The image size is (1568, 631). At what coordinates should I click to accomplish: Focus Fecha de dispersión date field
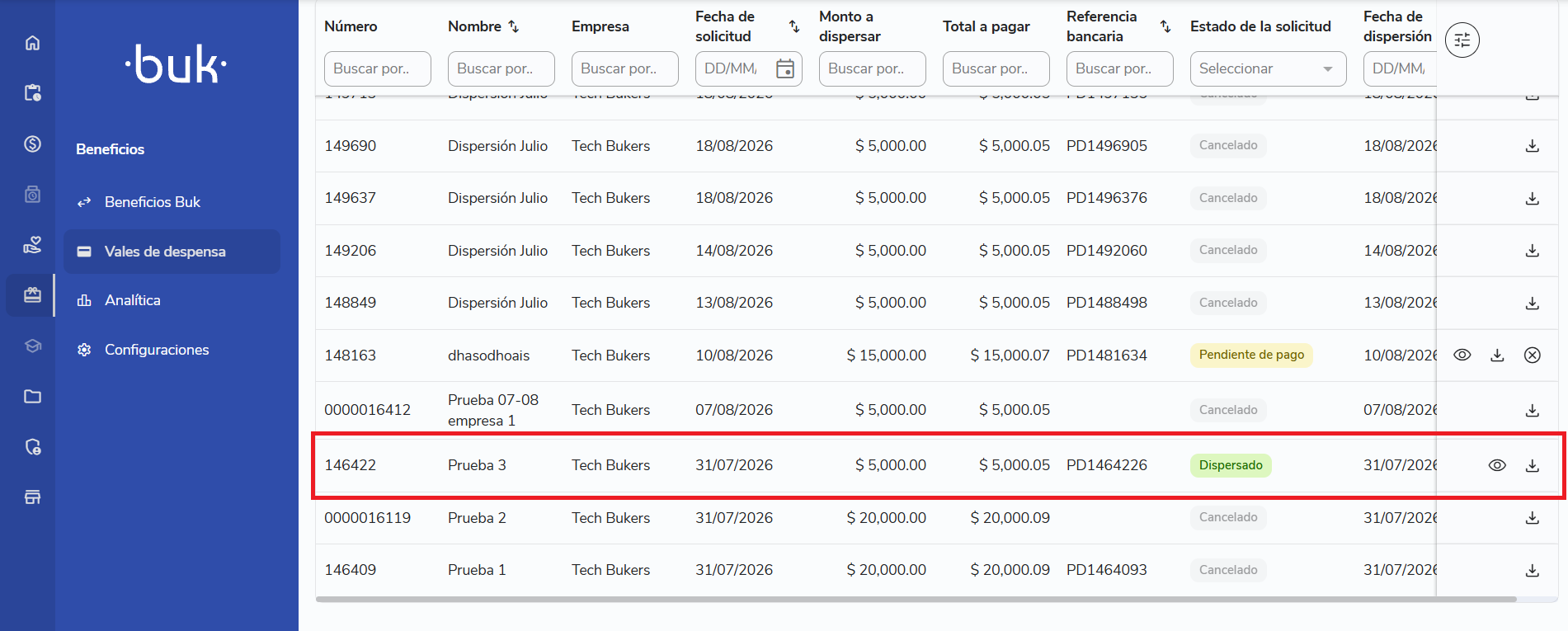click(x=1400, y=68)
